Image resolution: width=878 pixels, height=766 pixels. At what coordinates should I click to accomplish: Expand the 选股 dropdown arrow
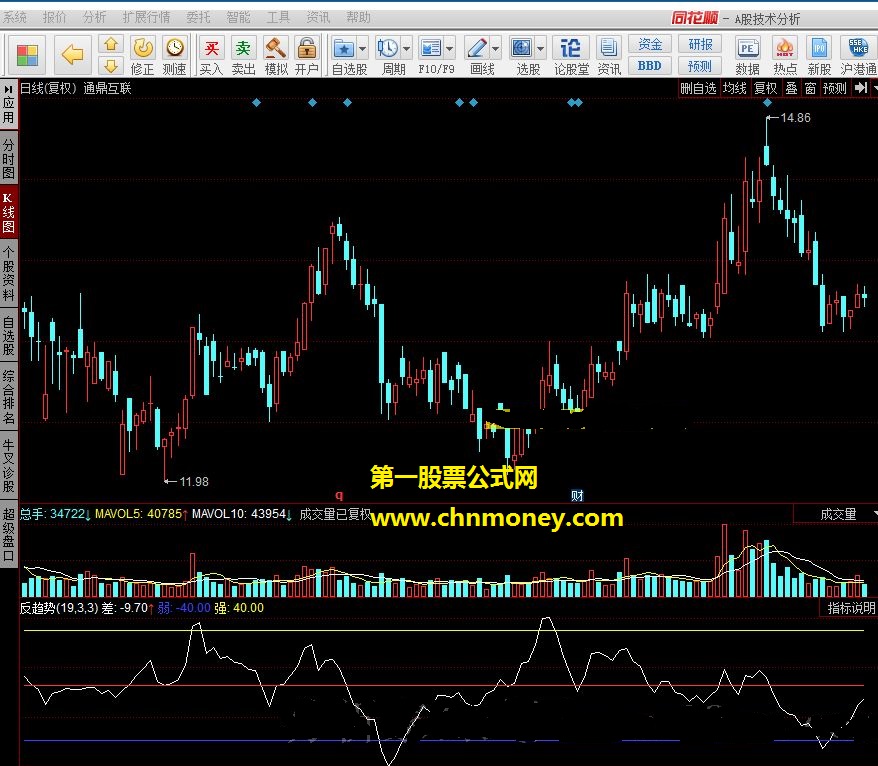[540, 49]
